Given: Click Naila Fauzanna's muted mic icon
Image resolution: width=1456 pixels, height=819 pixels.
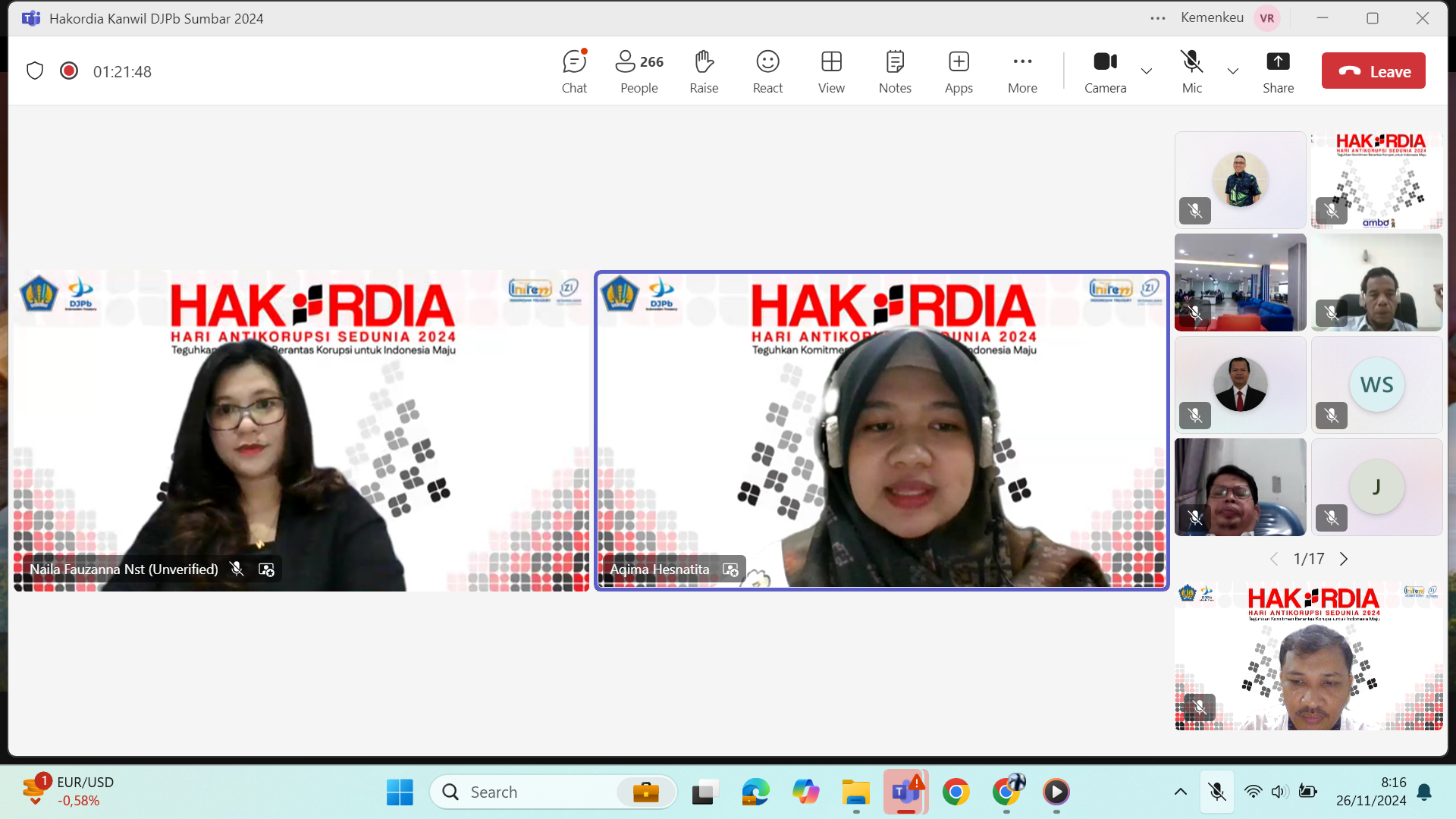Looking at the screenshot, I should [x=237, y=569].
